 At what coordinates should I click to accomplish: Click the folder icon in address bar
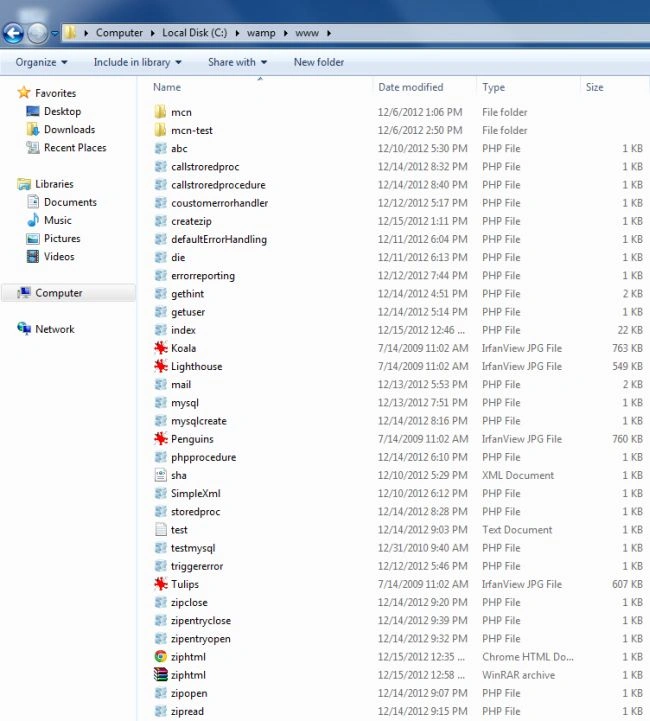pyautogui.click(x=70, y=33)
